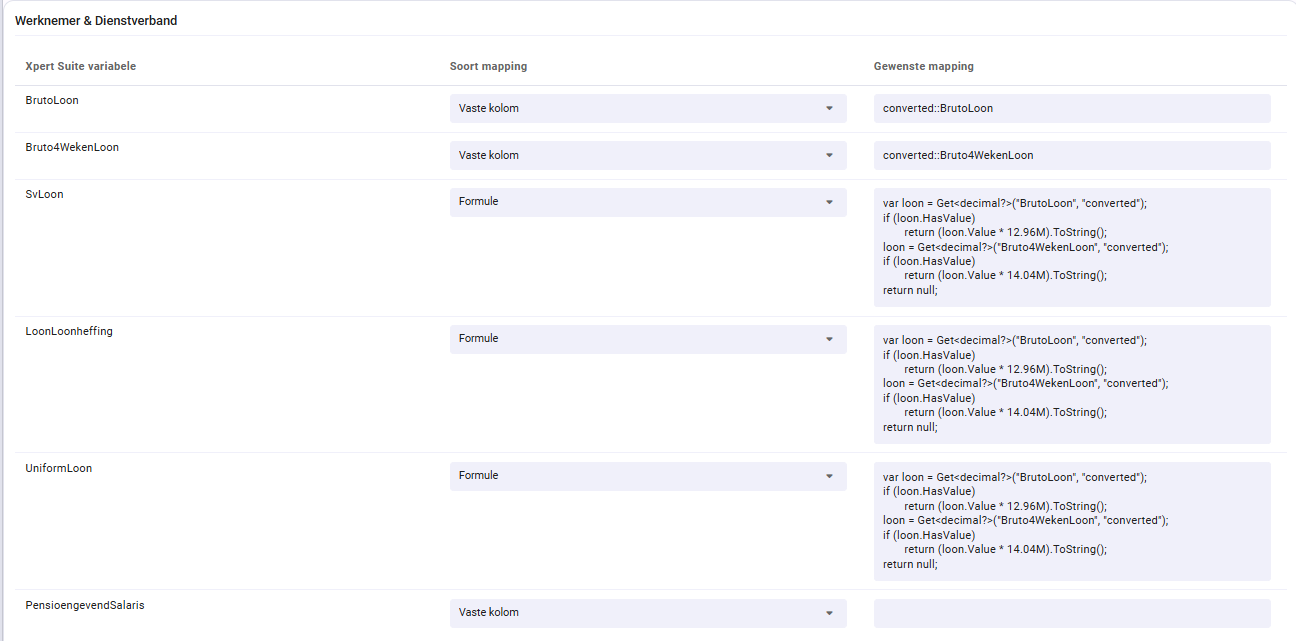Click the SvLoon formula text area
Viewport: 1296px width, 641px height.
tap(1072, 247)
